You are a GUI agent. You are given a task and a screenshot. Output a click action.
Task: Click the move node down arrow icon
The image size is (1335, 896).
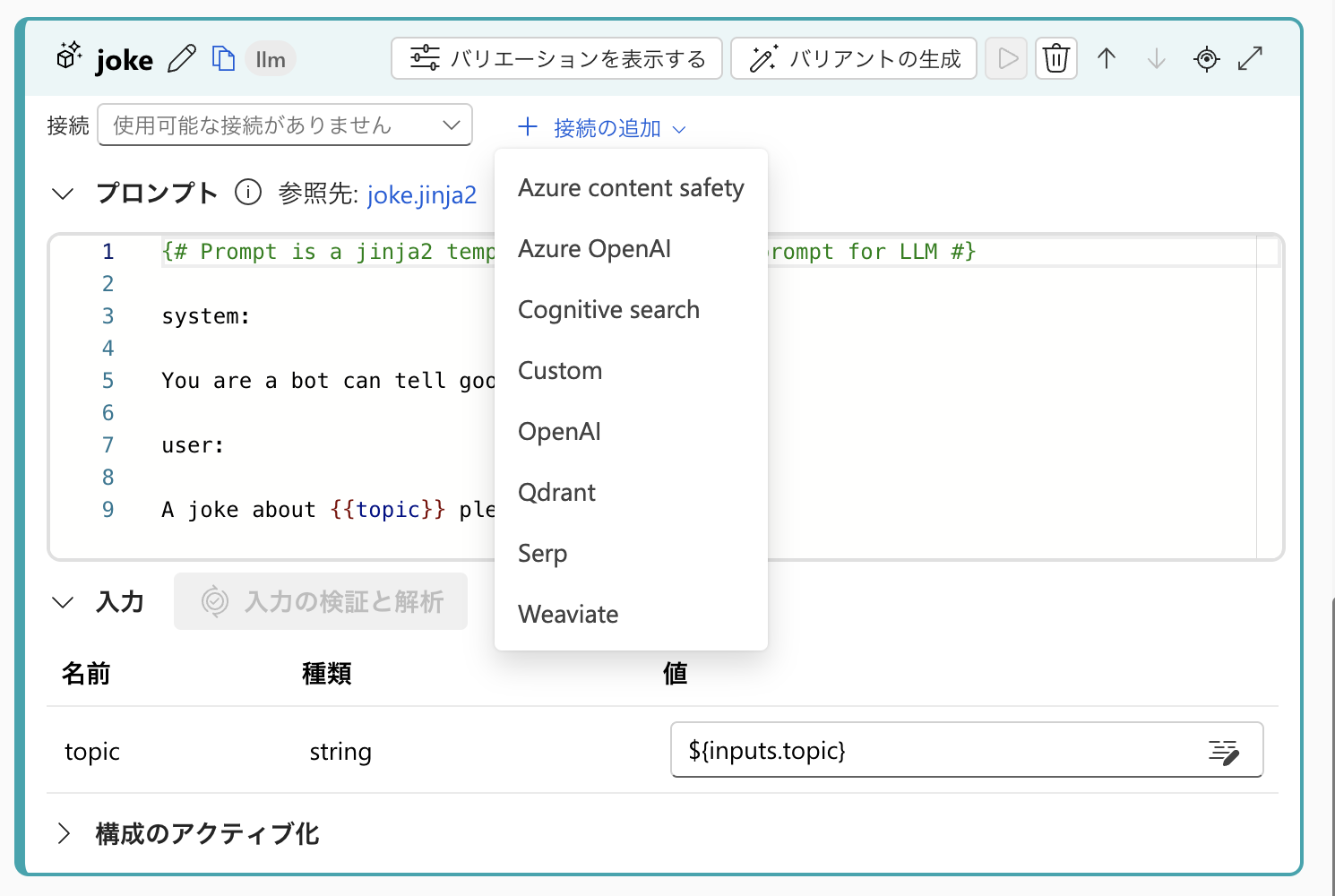1156,58
